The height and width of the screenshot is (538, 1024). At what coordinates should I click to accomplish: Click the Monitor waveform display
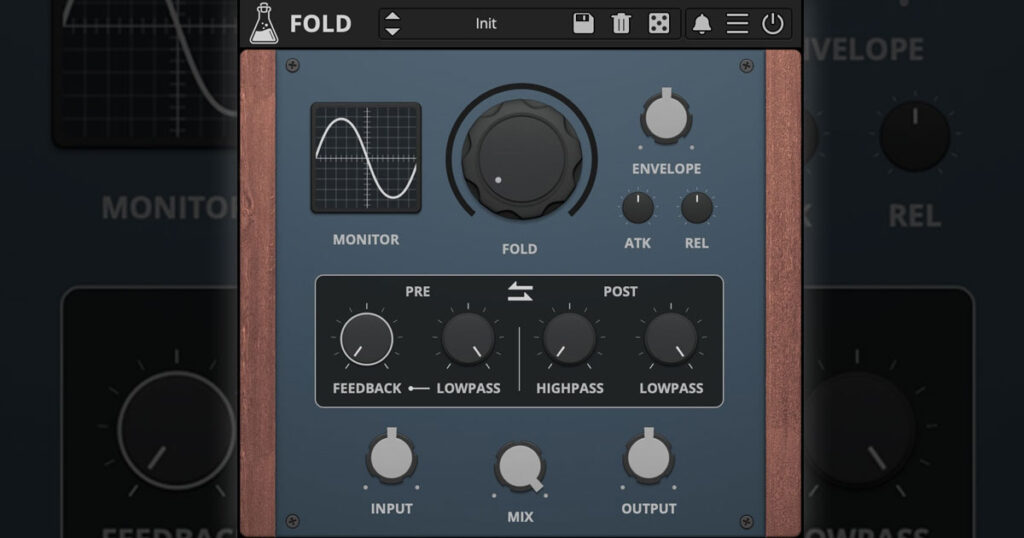pyautogui.click(x=366, y=158)
